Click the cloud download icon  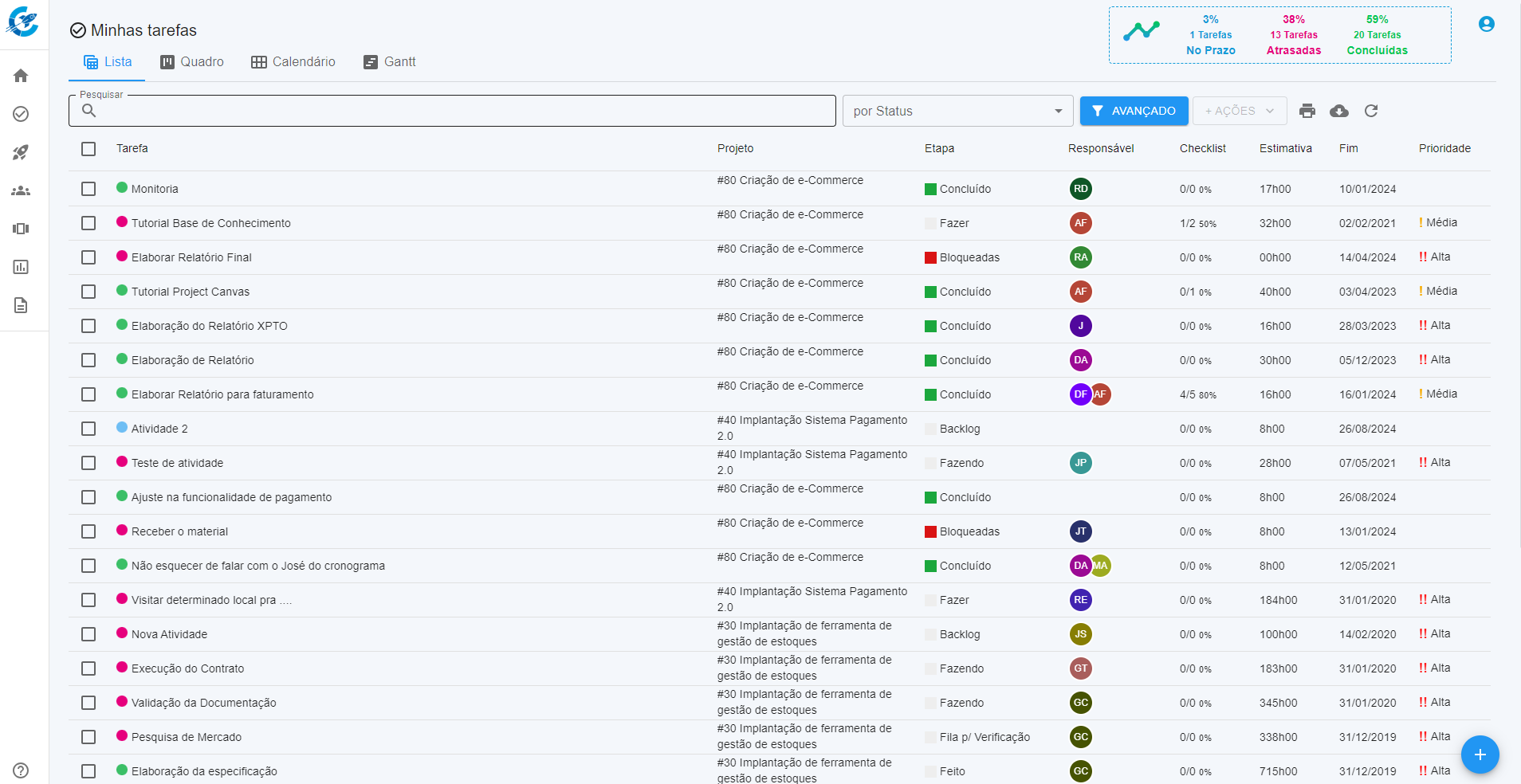click(1339, 111)
